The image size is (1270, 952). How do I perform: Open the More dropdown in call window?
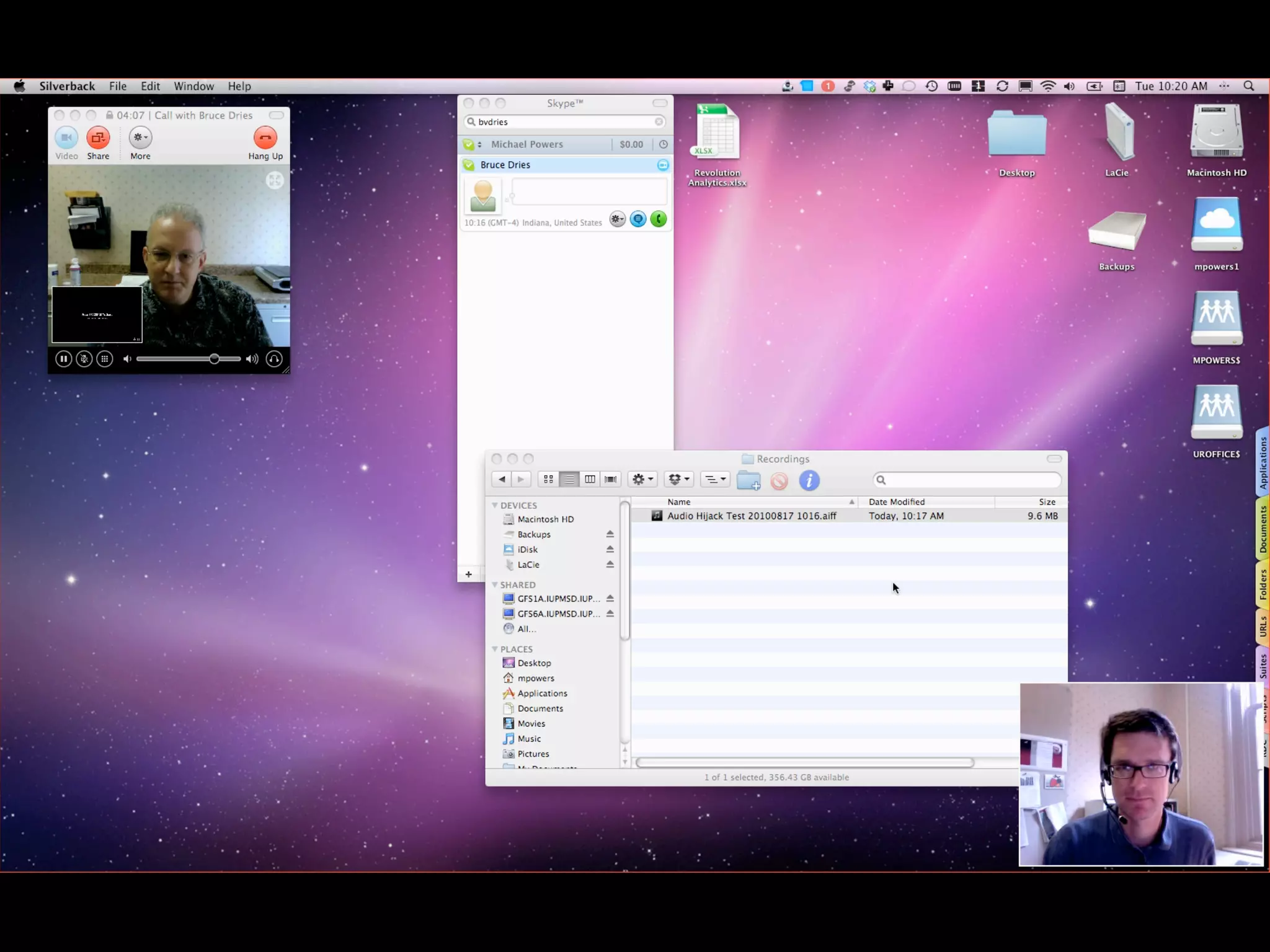(x=140, y=138)
